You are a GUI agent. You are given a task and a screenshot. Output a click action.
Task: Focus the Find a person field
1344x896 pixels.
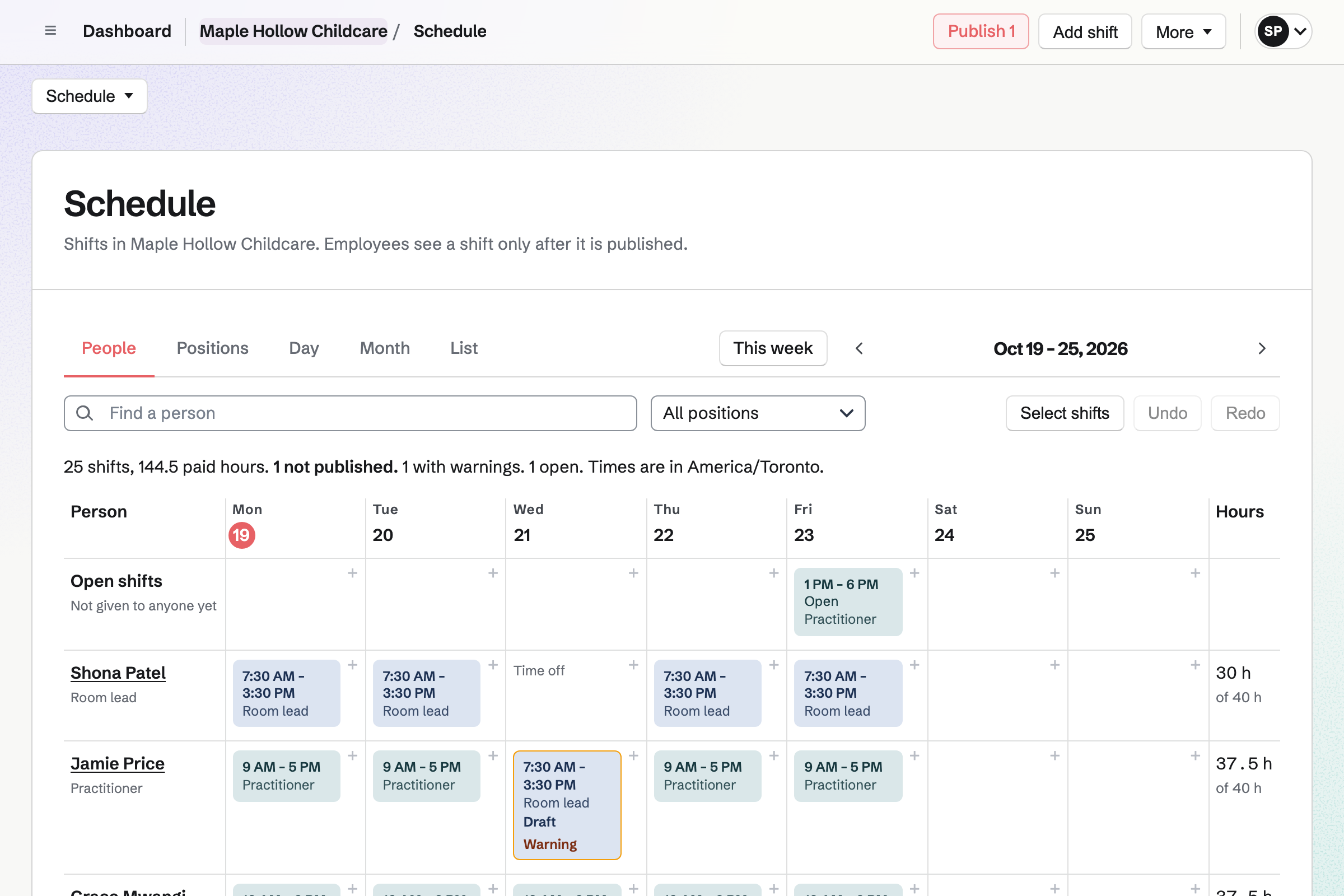click(351, 413)
